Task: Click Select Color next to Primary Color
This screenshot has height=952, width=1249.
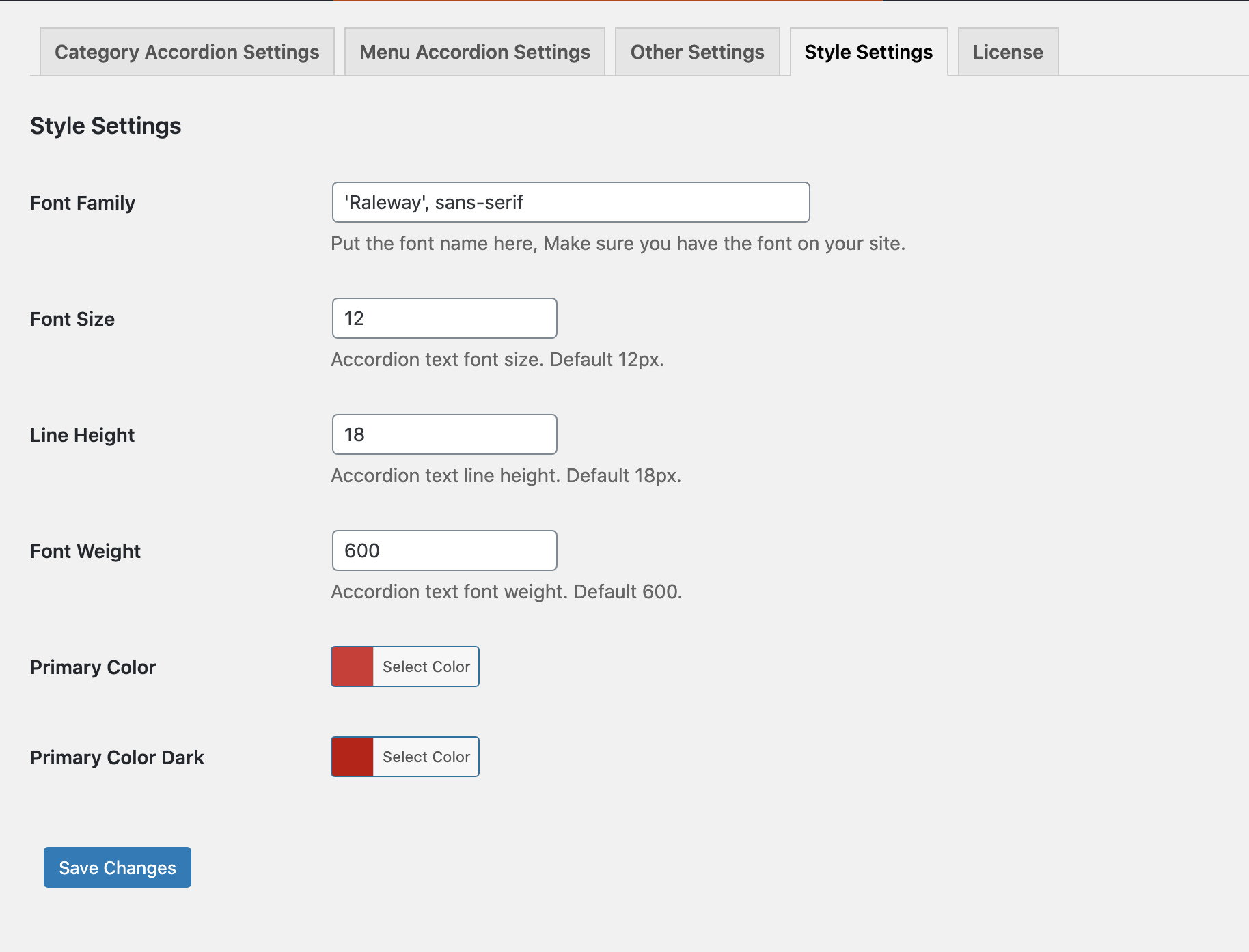Action: pos(426,667)
